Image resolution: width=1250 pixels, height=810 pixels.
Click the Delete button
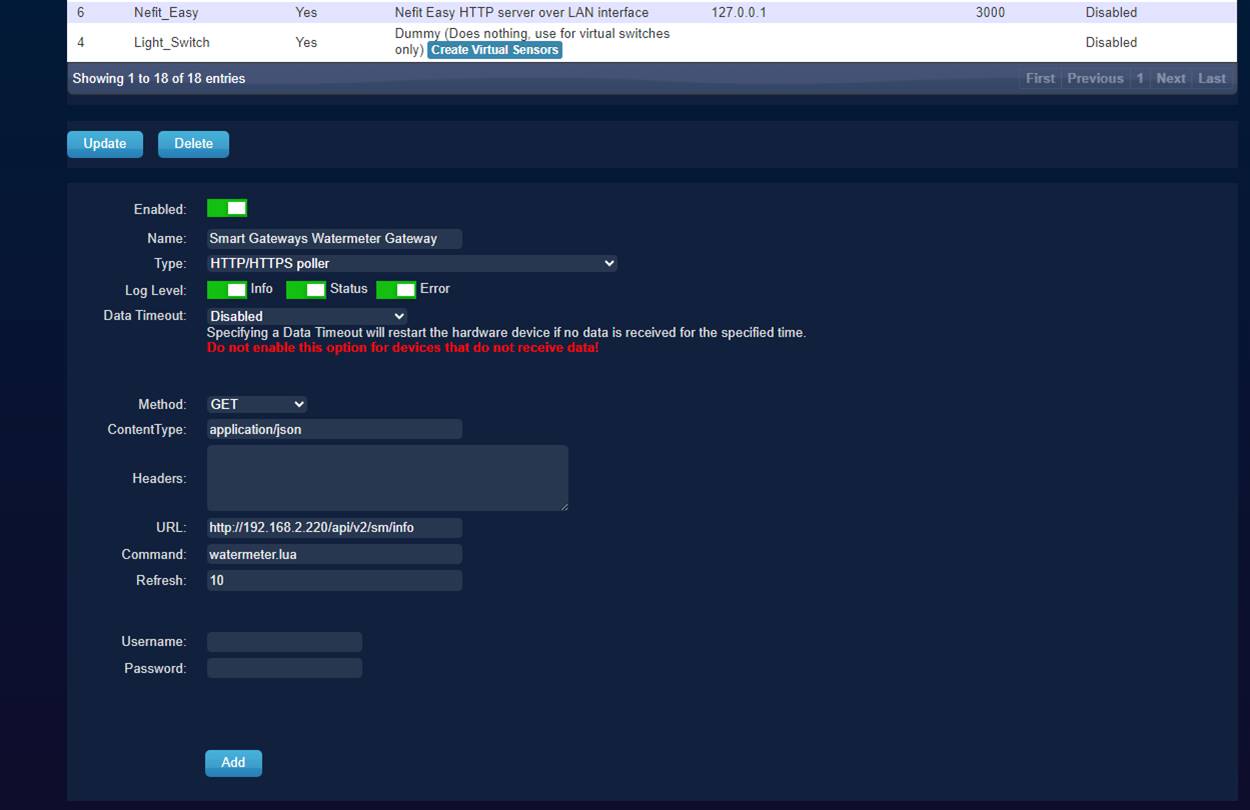(193, 144)
